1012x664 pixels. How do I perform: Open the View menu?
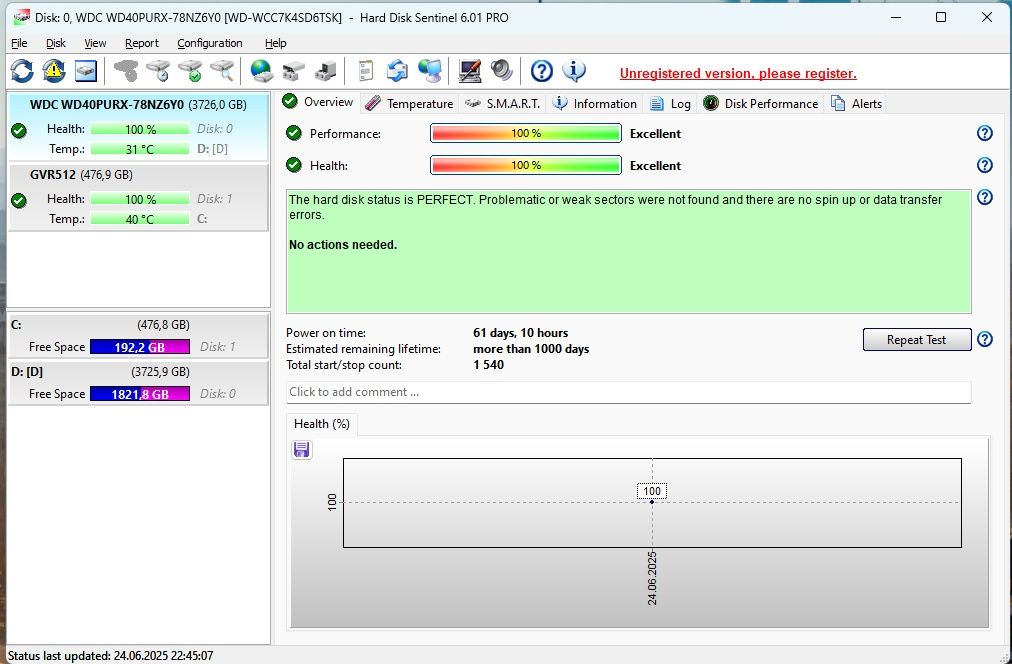coord(95,43)
